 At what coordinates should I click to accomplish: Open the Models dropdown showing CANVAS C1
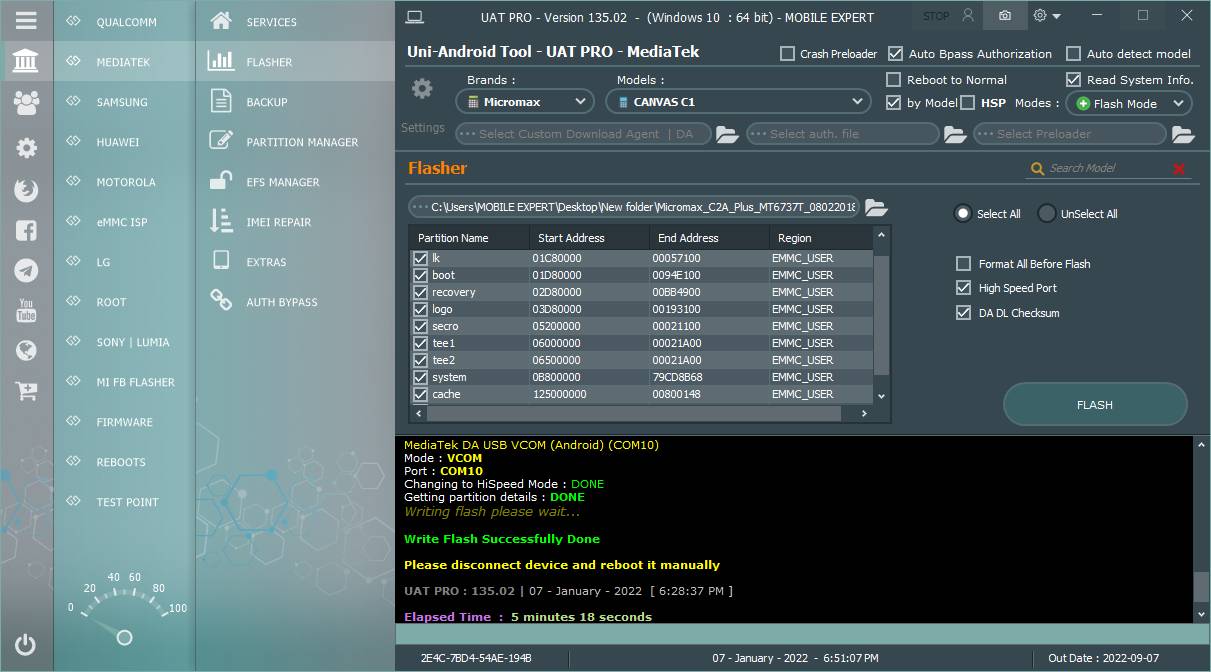(x=738, y=101)
